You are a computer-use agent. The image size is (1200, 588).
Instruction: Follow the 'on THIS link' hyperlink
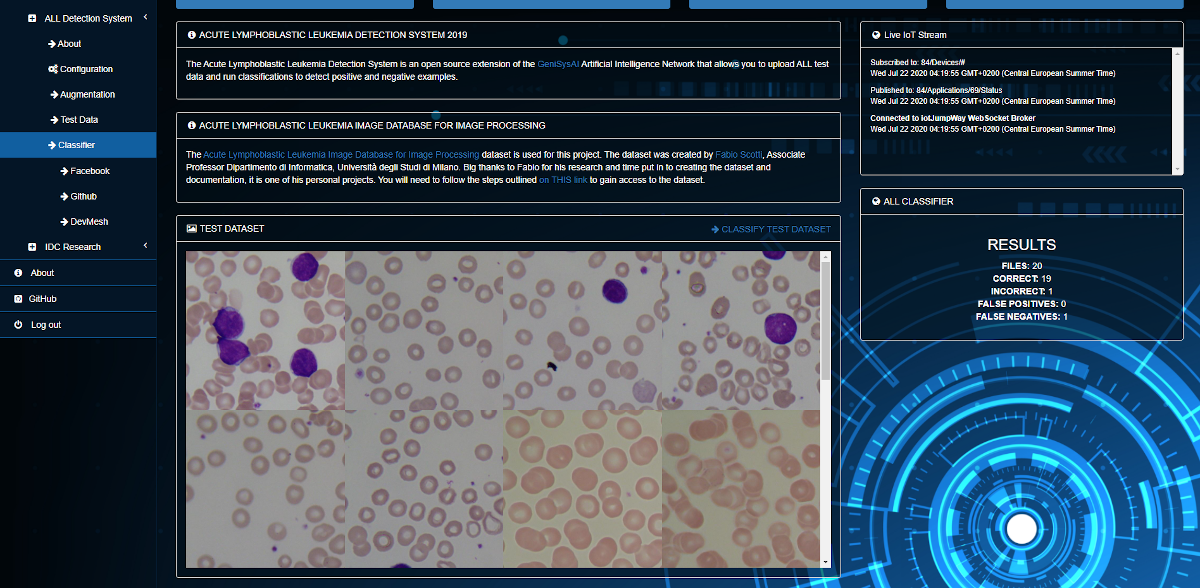point(563,181)
